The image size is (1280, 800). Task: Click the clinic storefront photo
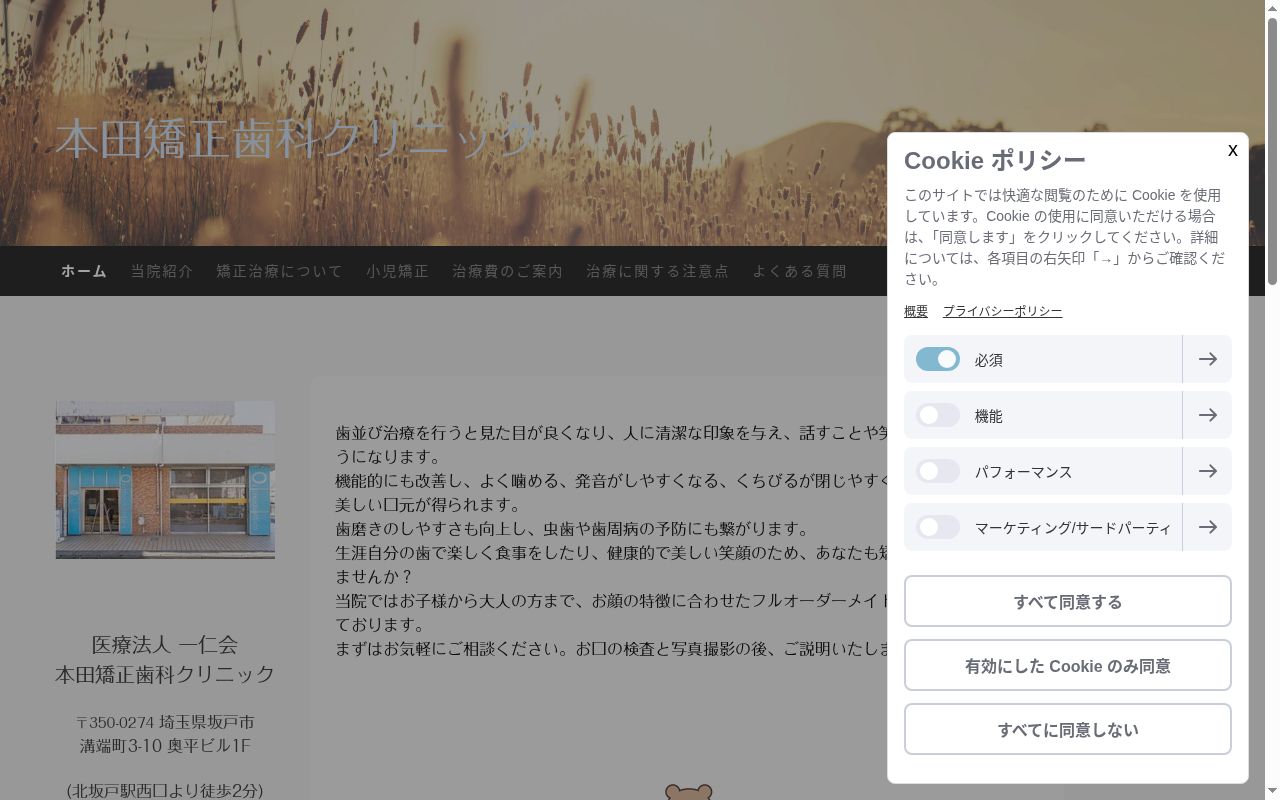pos(165,480)
